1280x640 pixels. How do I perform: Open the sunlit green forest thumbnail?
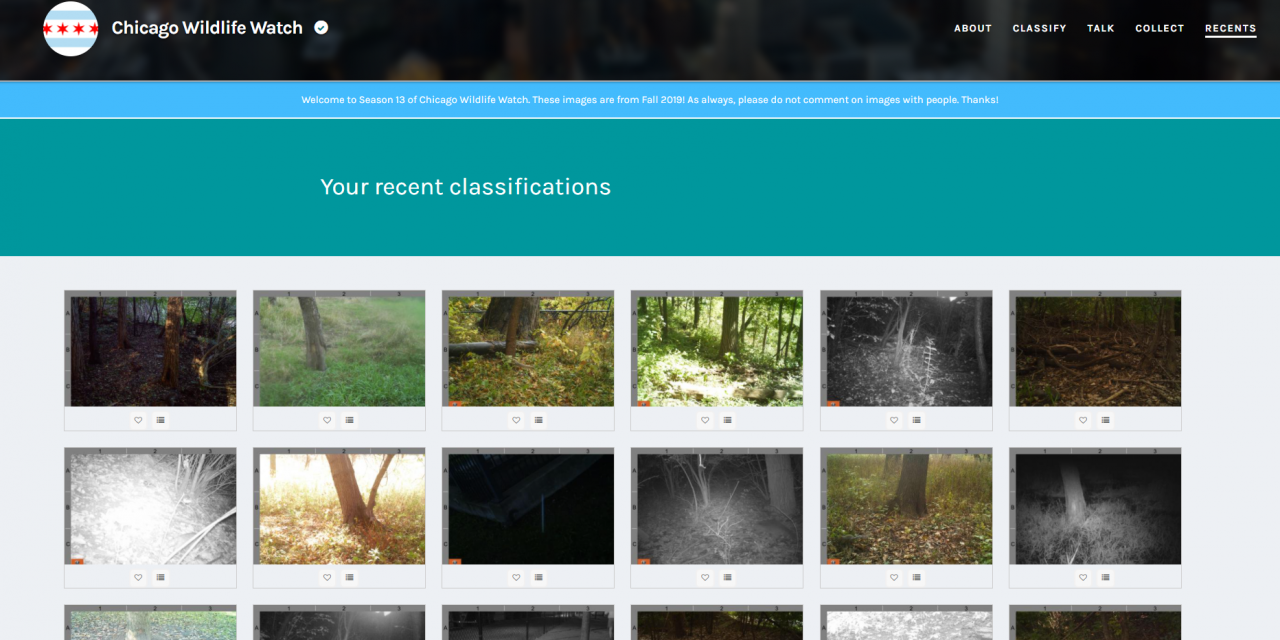pyautogui.click(x=717, y=349)
